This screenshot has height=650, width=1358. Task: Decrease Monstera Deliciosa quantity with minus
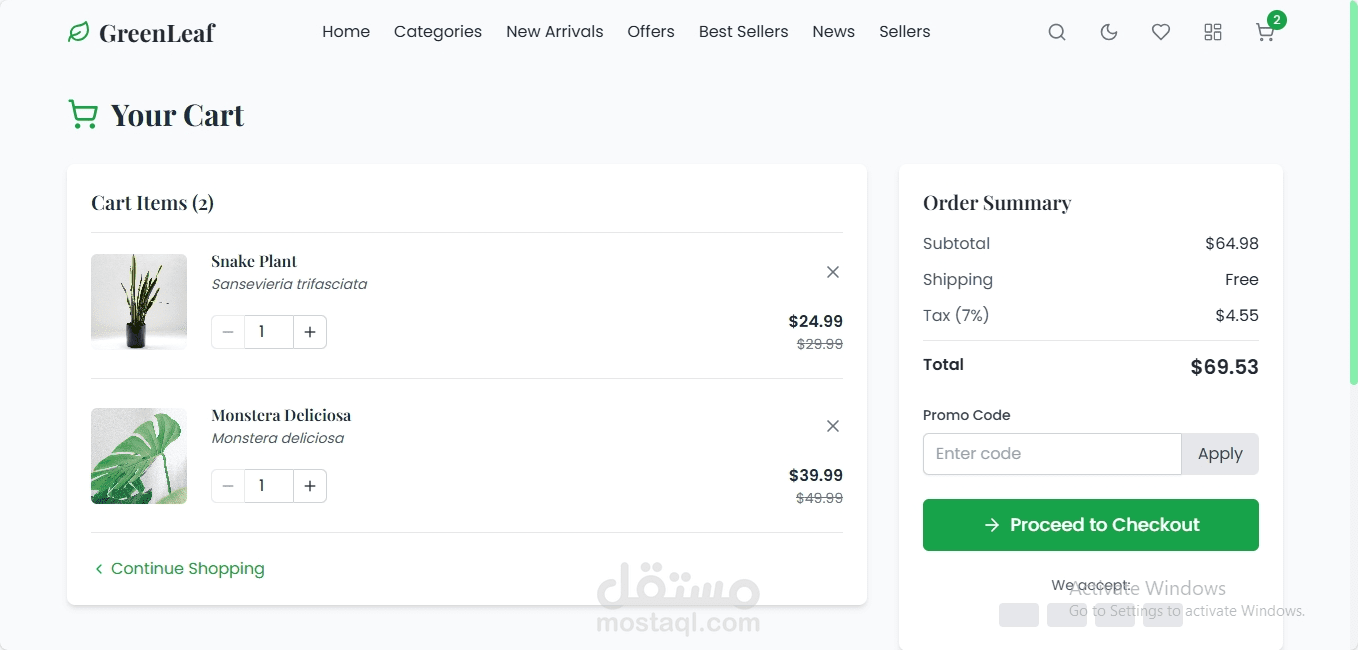(228, 486)
